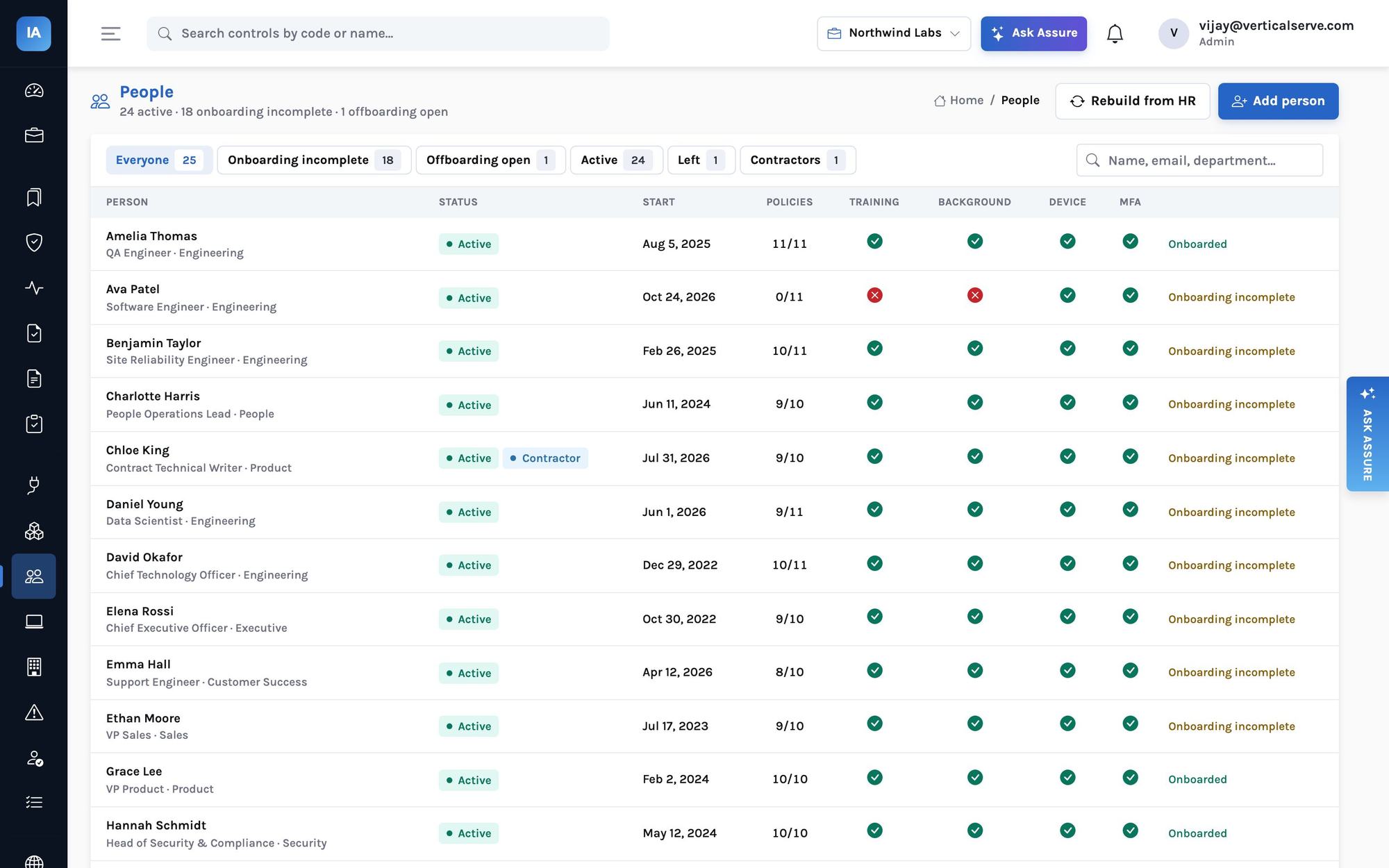The image size is (1389, 868).
Task: Click the Contractor badge for Chloe King
Action: [545, 458]
